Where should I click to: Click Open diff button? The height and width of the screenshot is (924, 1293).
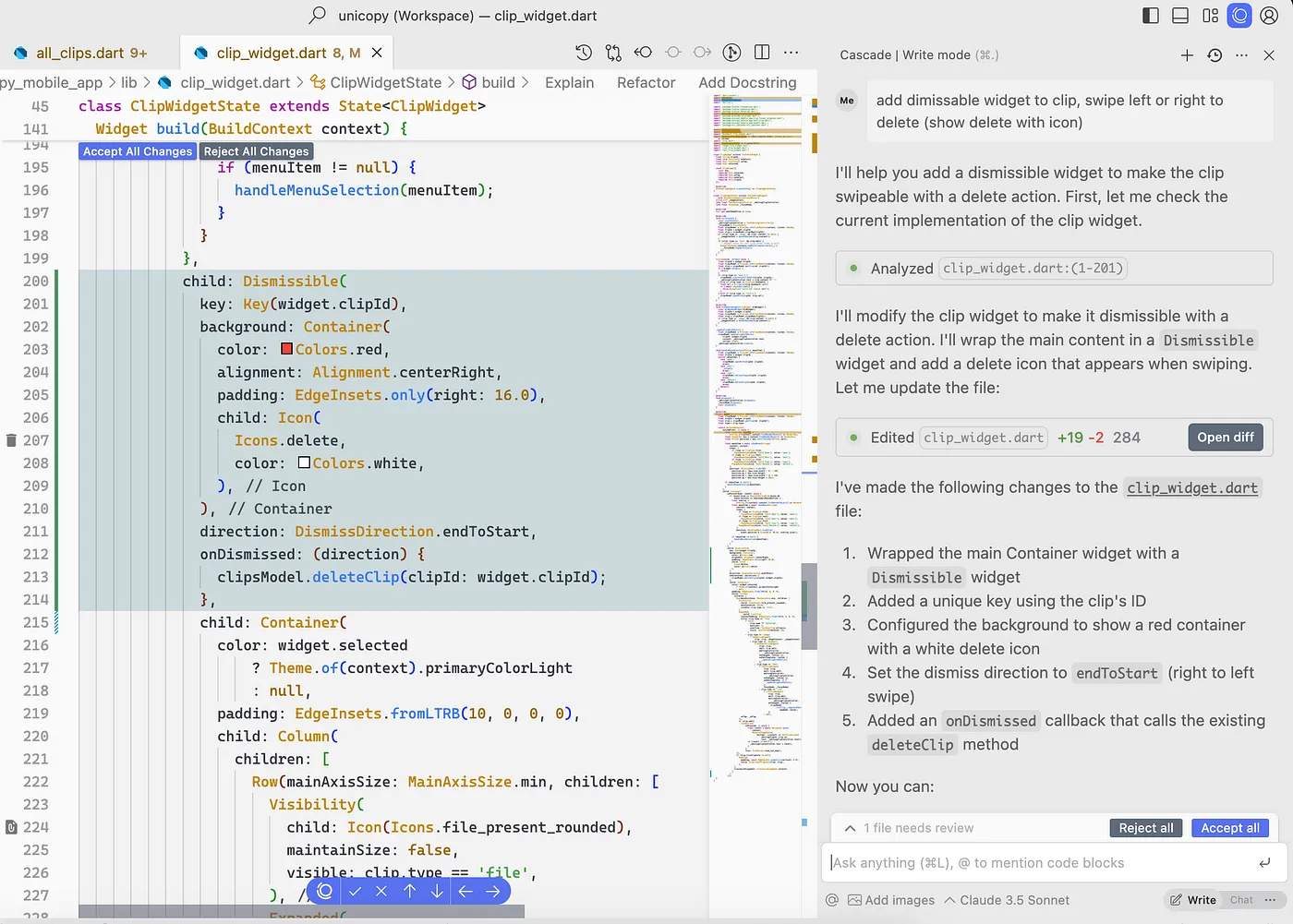tap(1226, 438)
